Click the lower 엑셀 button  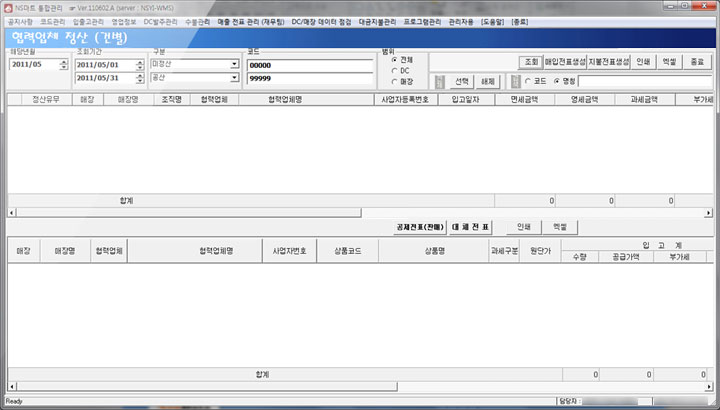click(x=560, y=227)
